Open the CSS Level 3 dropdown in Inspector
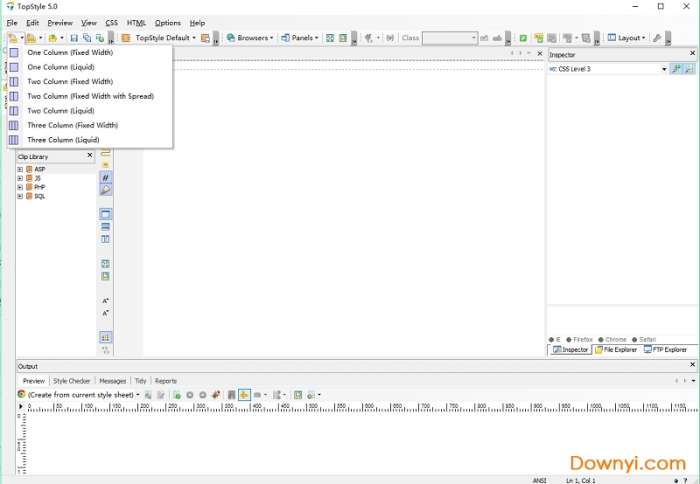Image resolution: width=700 pixels, height=484 pixels. 664,69
